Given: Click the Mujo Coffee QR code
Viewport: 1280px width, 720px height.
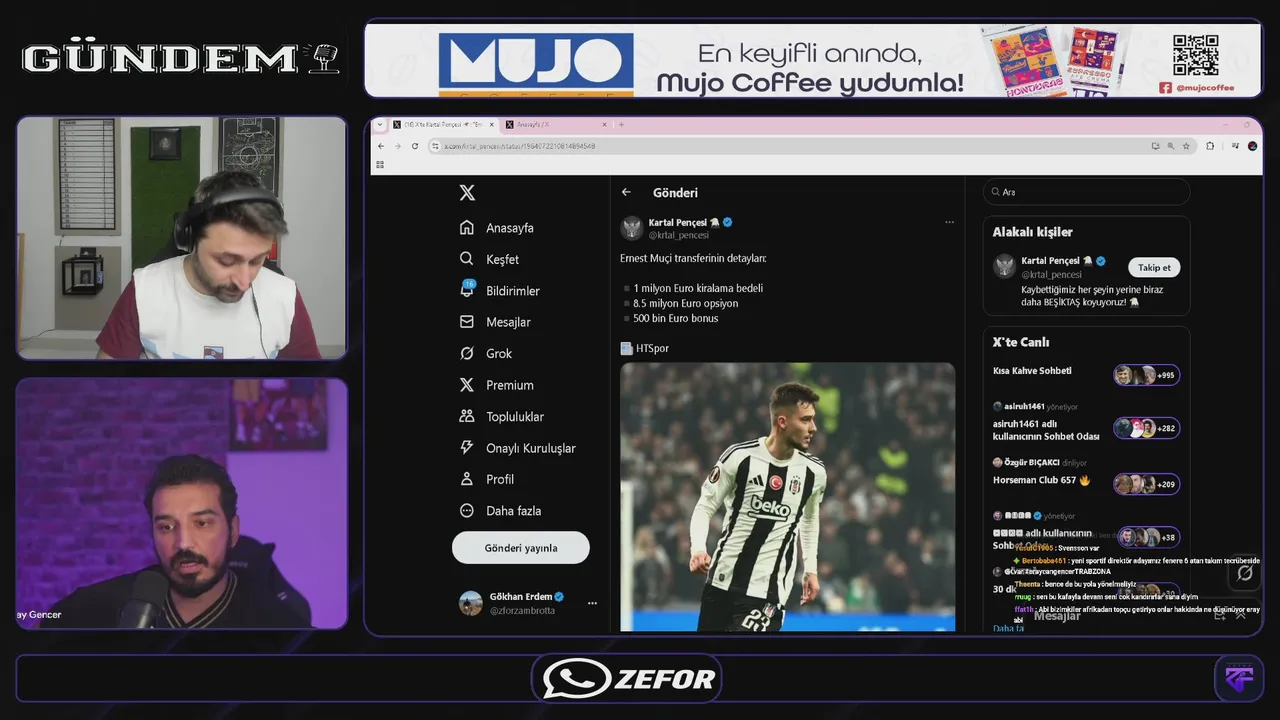Looking at the screenshot, I should pyautogui.click(x=1195, y=55).
